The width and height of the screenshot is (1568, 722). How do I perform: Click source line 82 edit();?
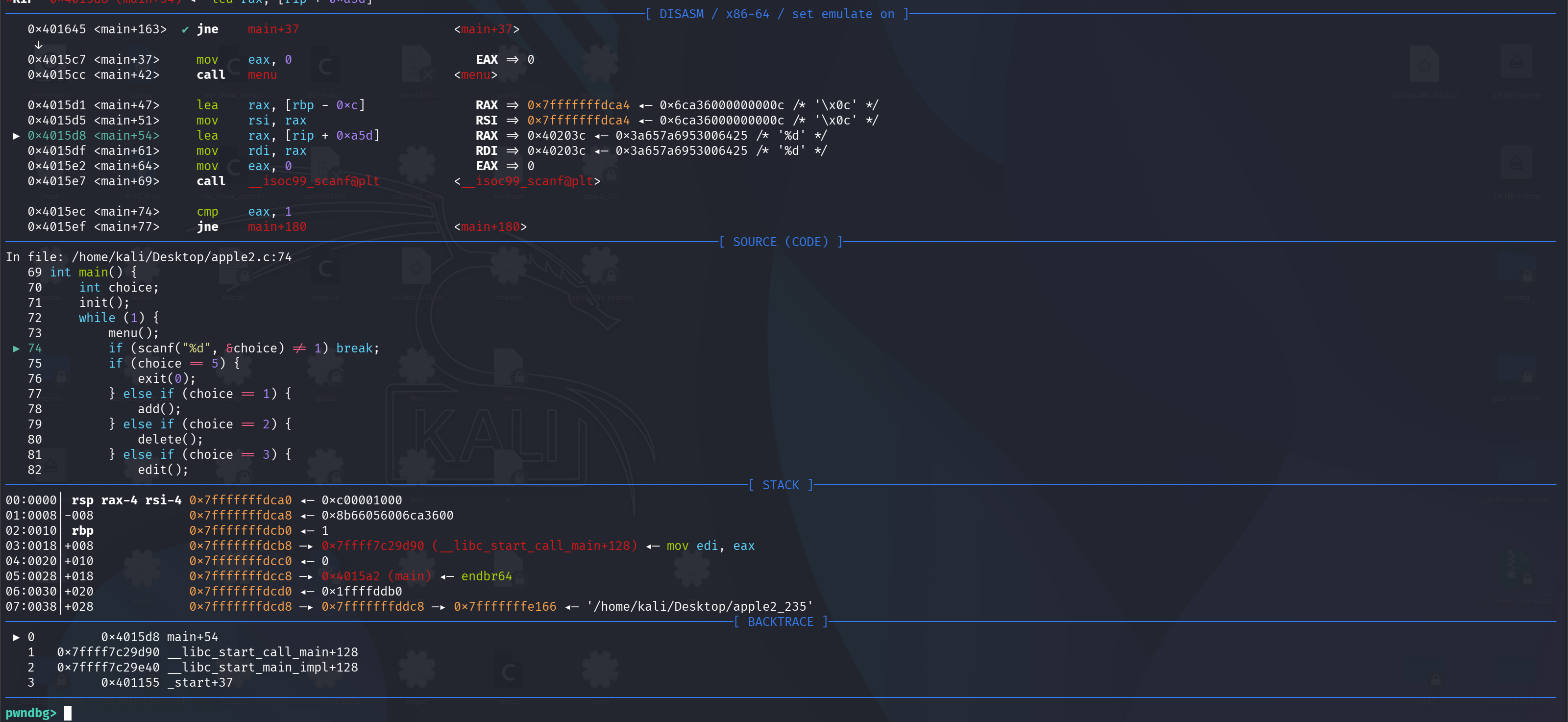(x=163, y=470)
